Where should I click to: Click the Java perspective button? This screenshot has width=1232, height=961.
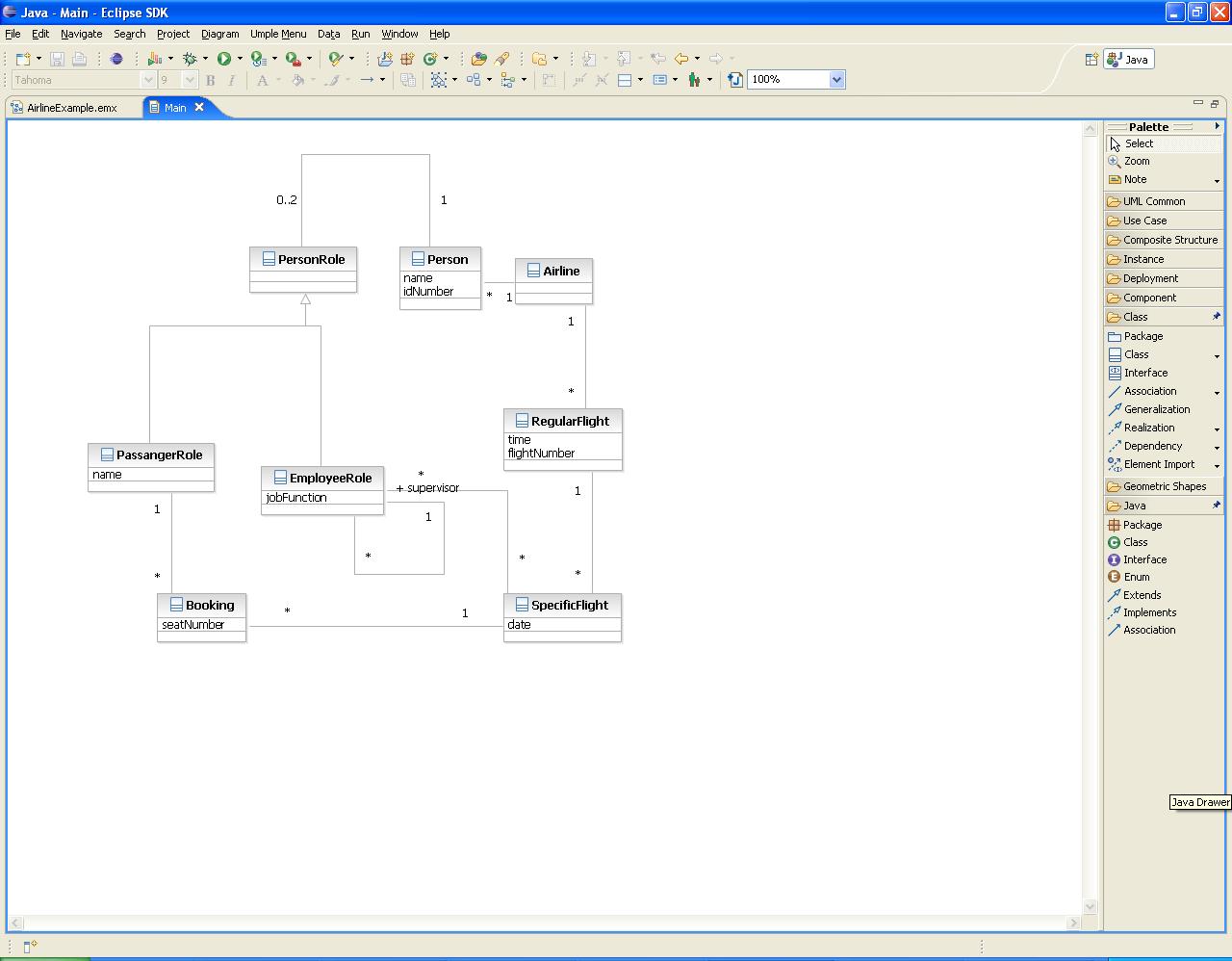pyautogui.click(x=1128, y=60)
